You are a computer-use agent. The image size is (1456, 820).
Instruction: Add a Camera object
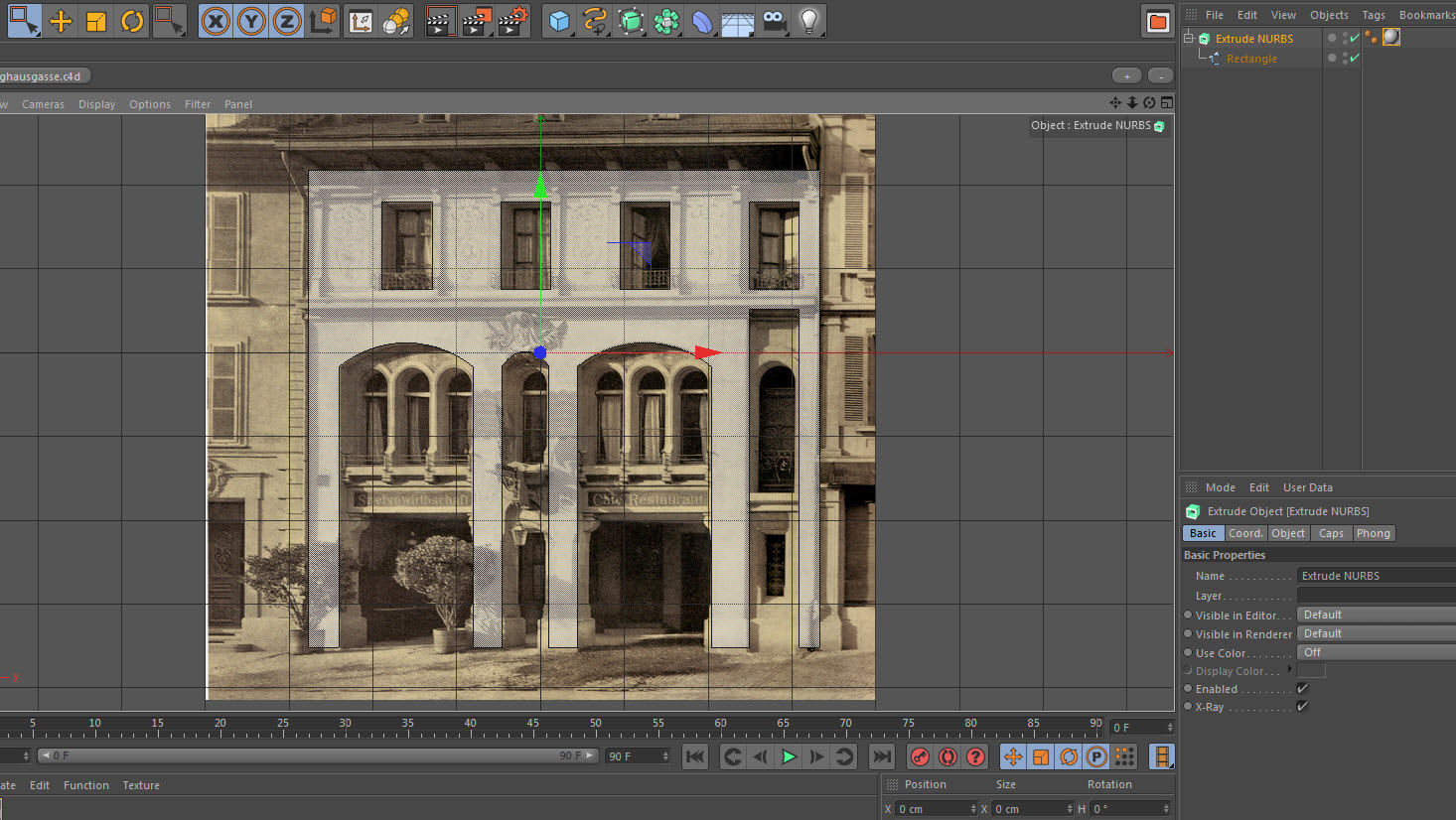coord(774,21)
